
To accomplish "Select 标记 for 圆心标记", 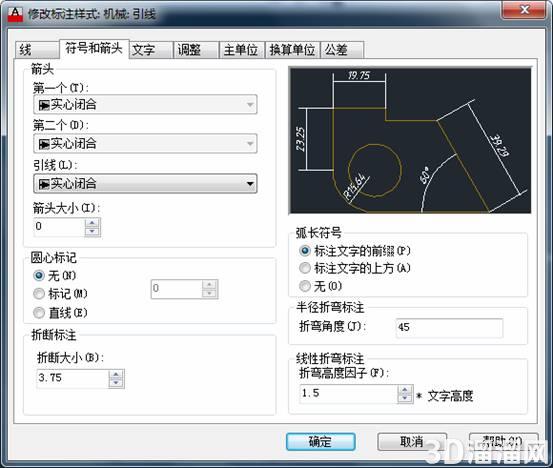I will pos(38,293).
